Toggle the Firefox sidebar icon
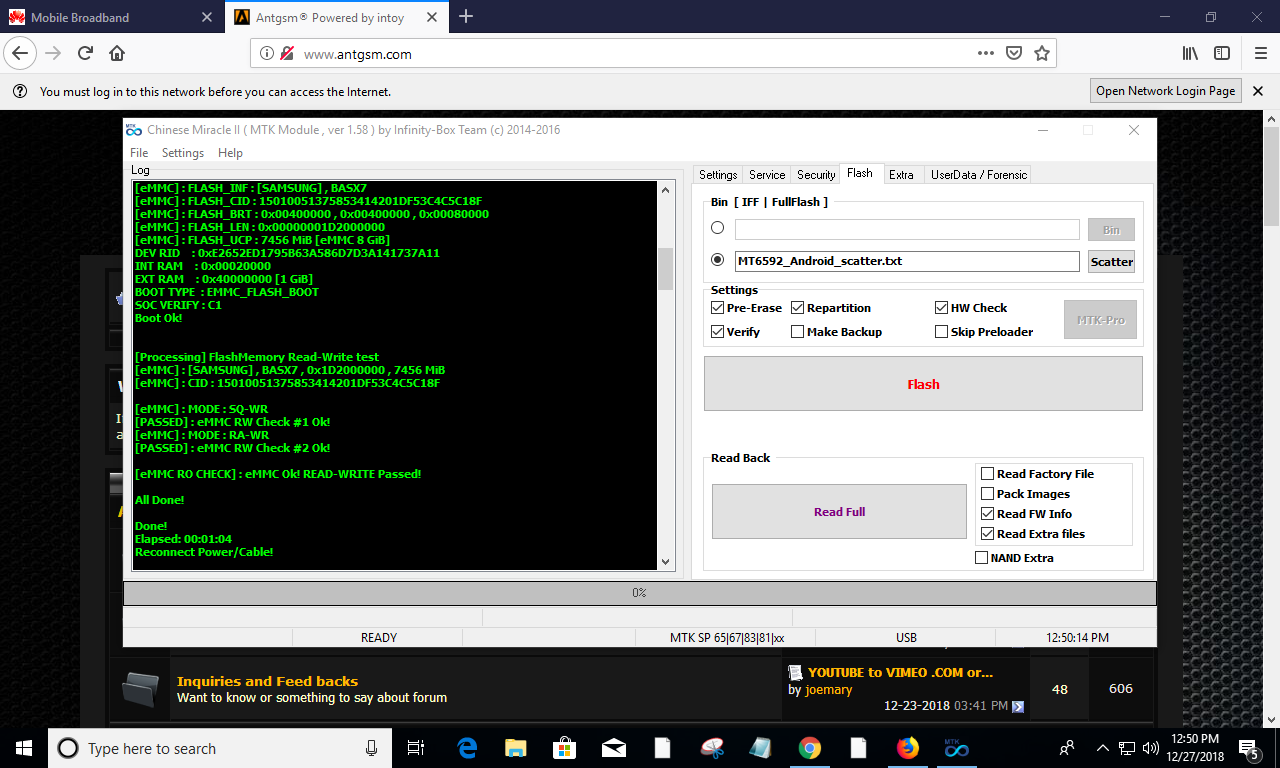This screenshot has width=1280, height=768. pos(1222,54)
